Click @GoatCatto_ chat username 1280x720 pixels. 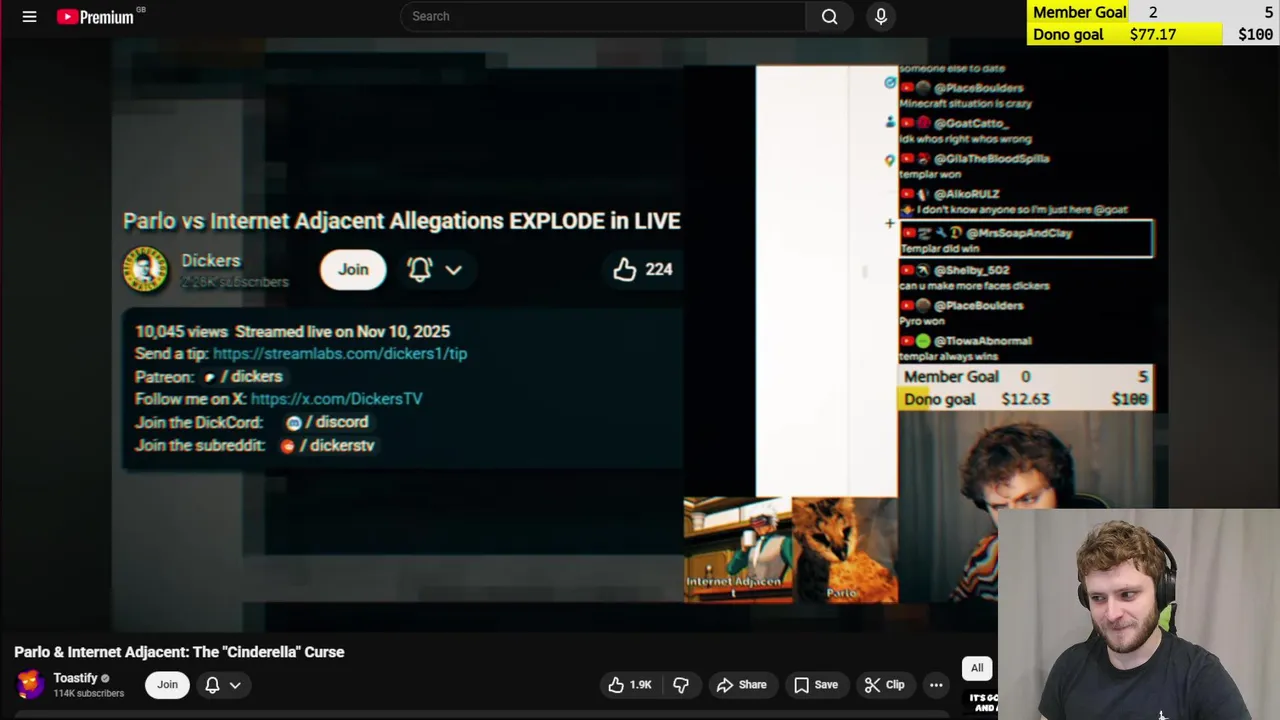point(970,123)
